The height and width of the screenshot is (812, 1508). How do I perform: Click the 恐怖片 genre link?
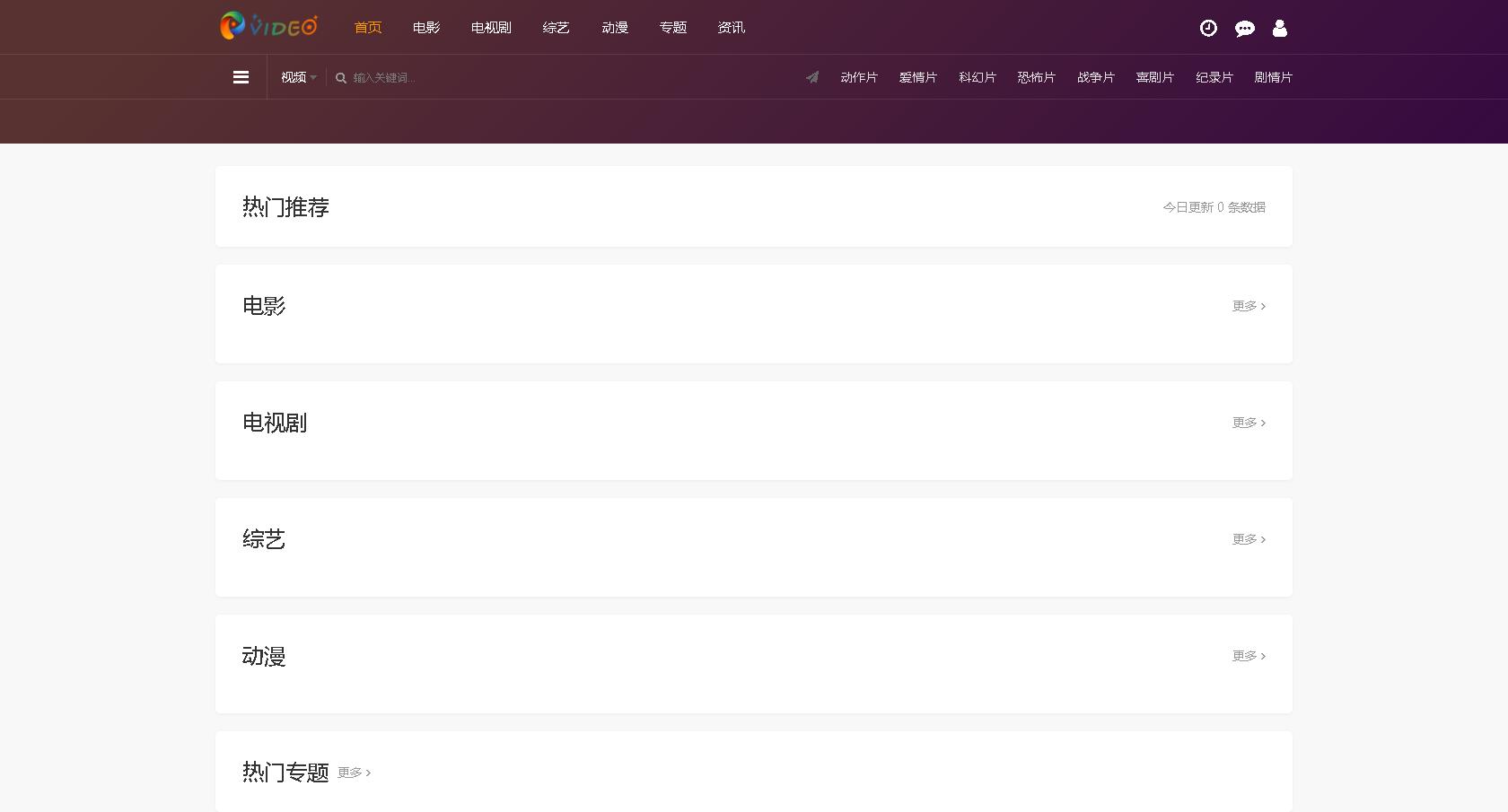[1037, 77]
